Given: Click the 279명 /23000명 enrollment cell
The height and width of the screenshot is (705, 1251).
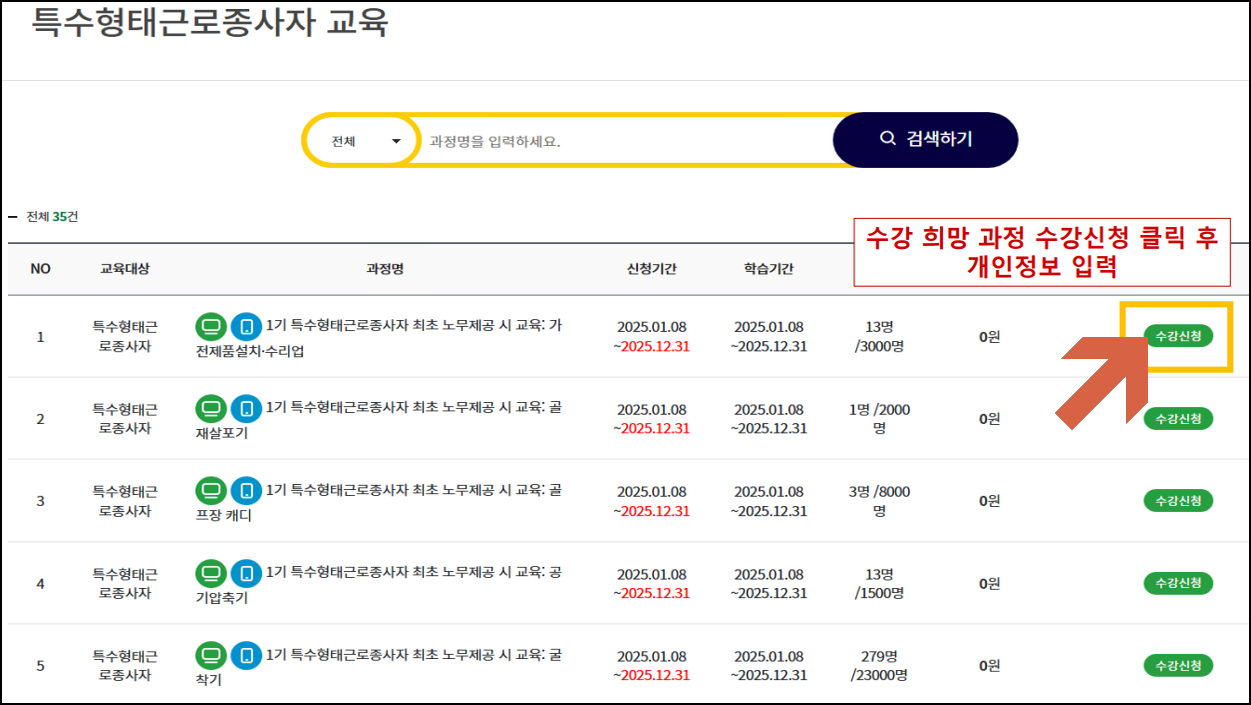Looking at the screenshot, I should coord(880,666).
